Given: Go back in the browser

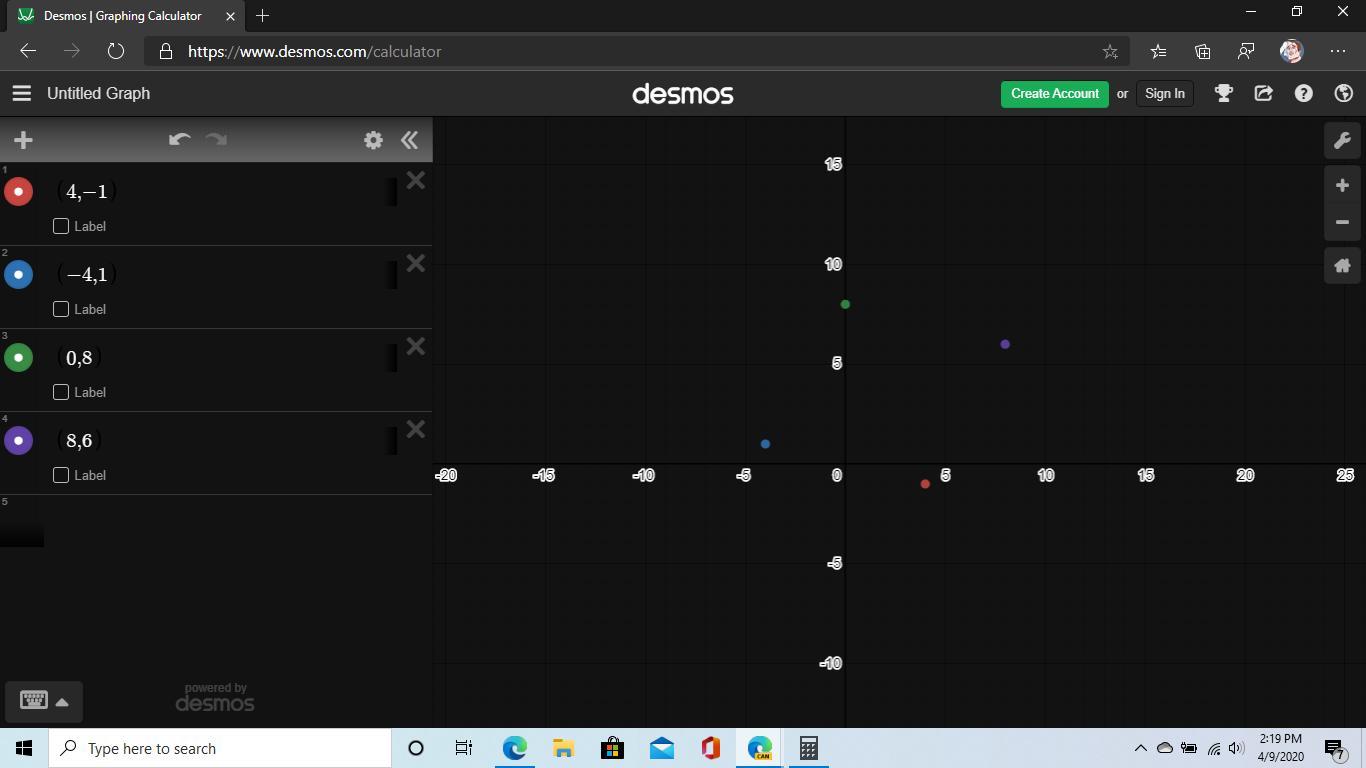Looking at the screenshot, I should (28, 51).
